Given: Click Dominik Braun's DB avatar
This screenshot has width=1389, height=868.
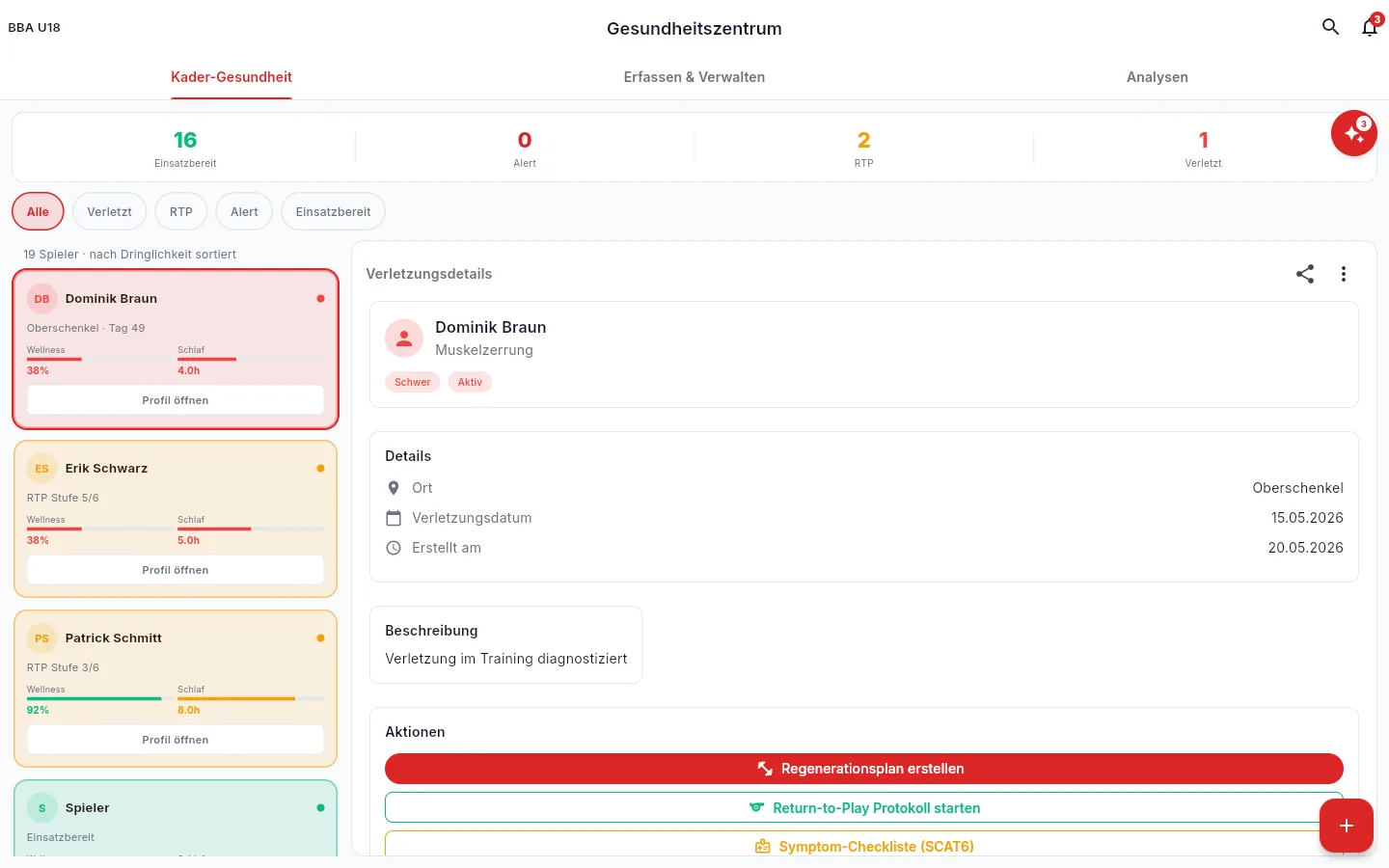Looking at the screenshot, I should (41, 299).
